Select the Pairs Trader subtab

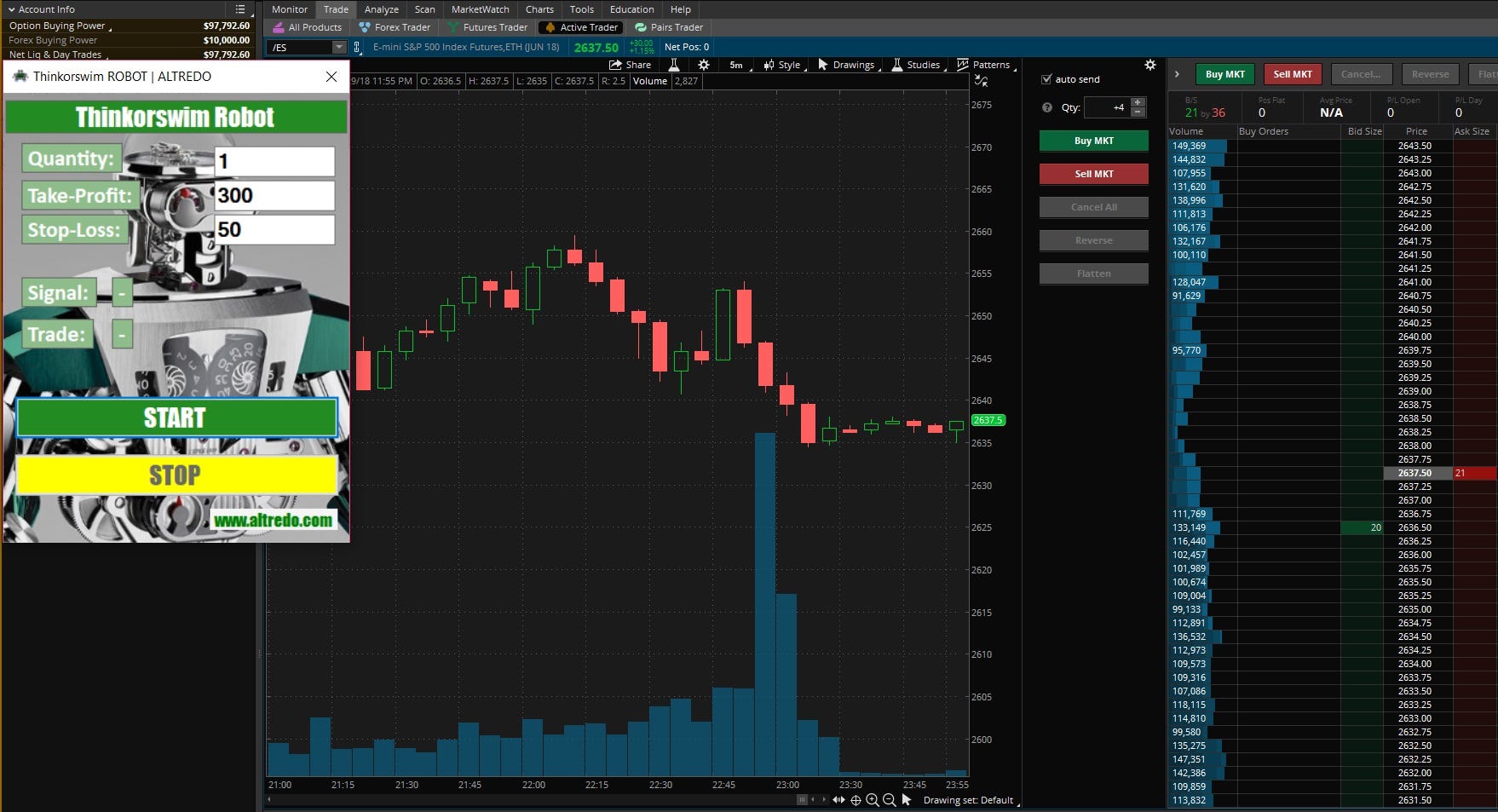669,27
